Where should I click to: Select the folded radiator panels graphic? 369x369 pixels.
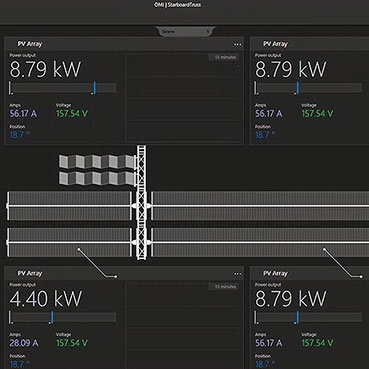coord(97,170)
